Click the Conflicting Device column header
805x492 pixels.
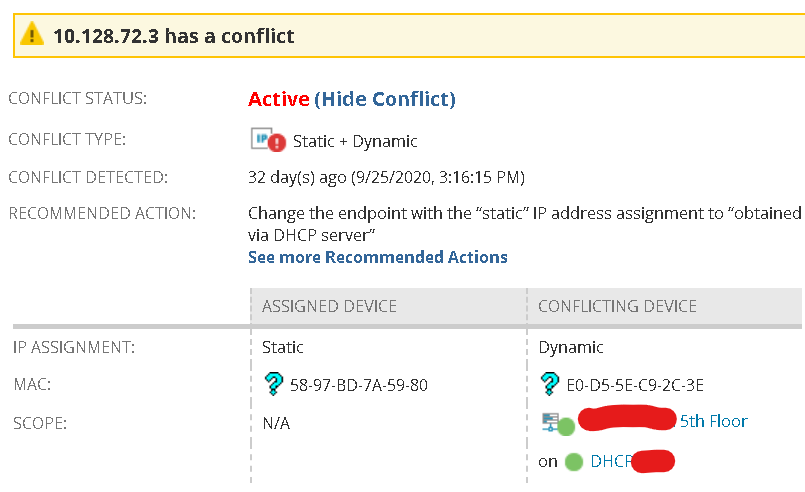[617, 306]
